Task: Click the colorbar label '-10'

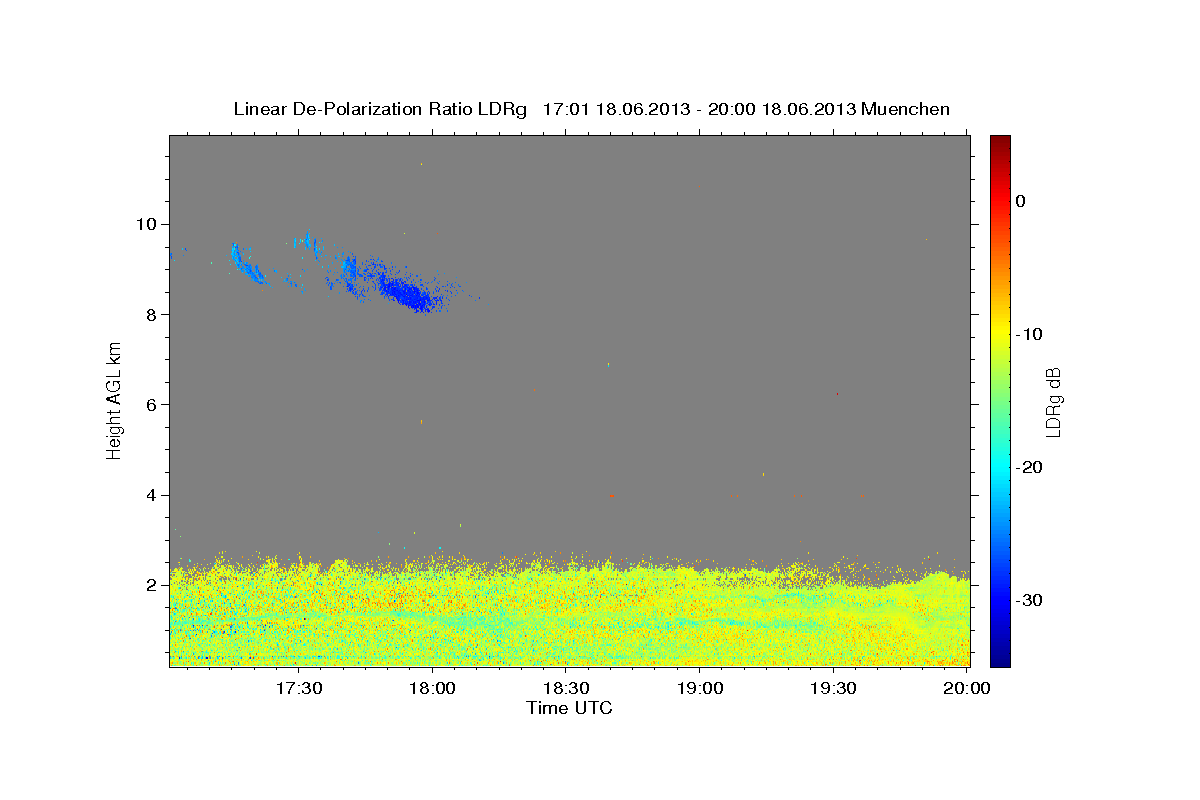Action: pyautogui.click(x=1030, y=334)
